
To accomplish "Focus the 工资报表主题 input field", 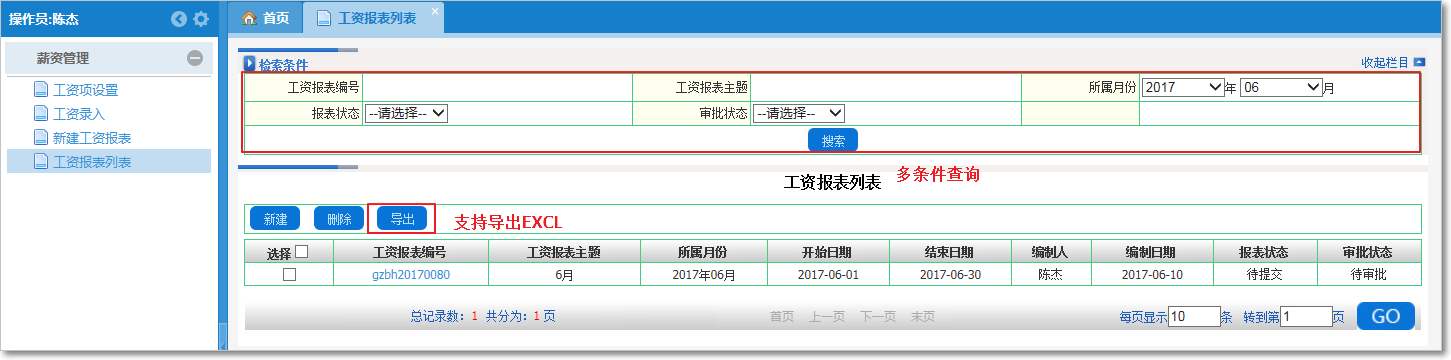I will pyautogui.click(x=886, y=87).
